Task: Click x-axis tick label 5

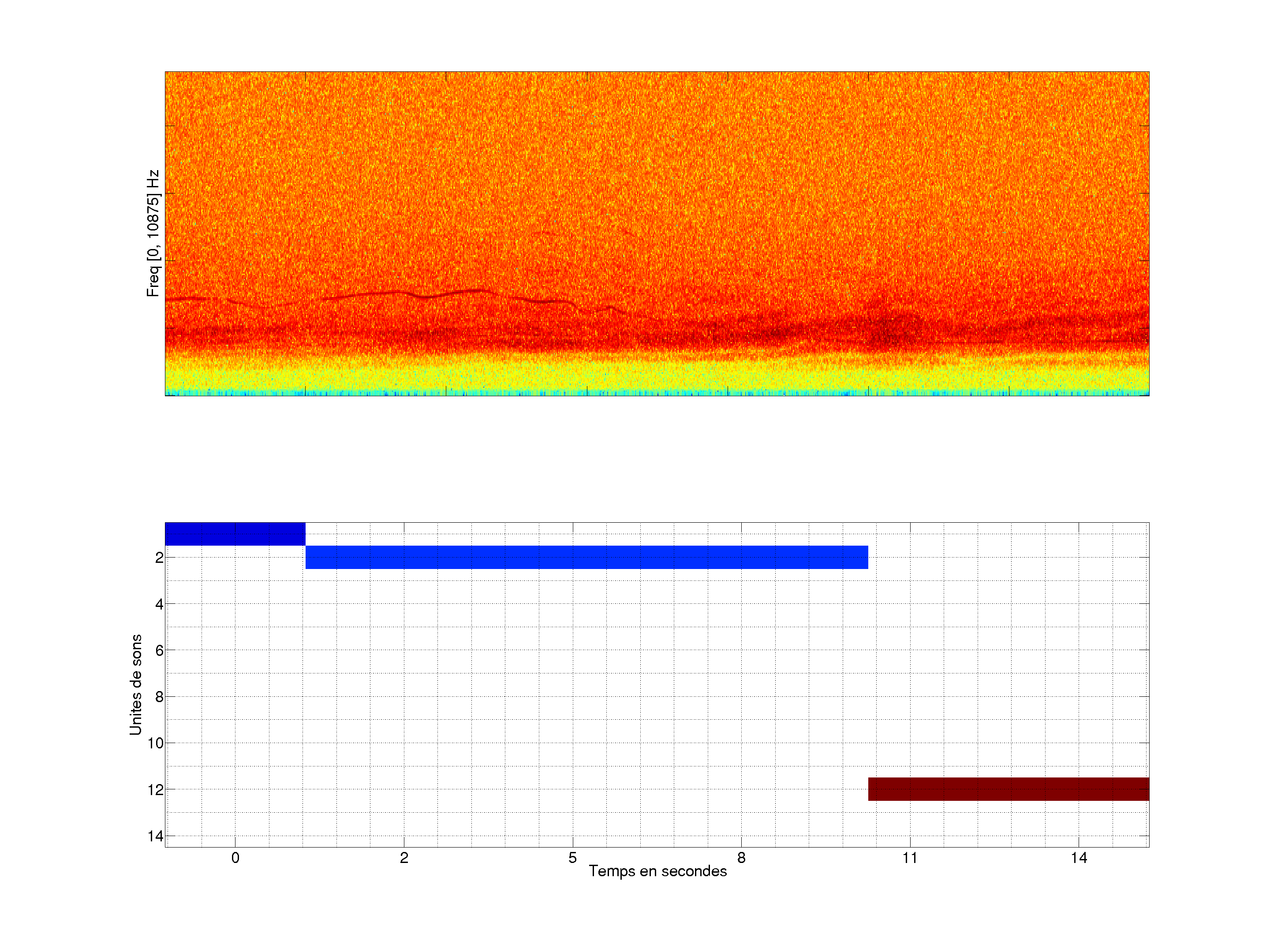Action: pos(572,858)
